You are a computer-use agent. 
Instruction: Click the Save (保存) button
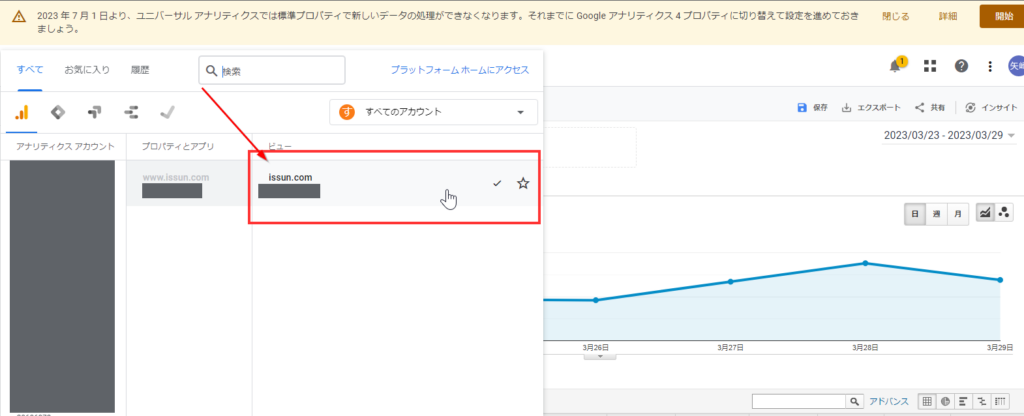tap(812, 108)
